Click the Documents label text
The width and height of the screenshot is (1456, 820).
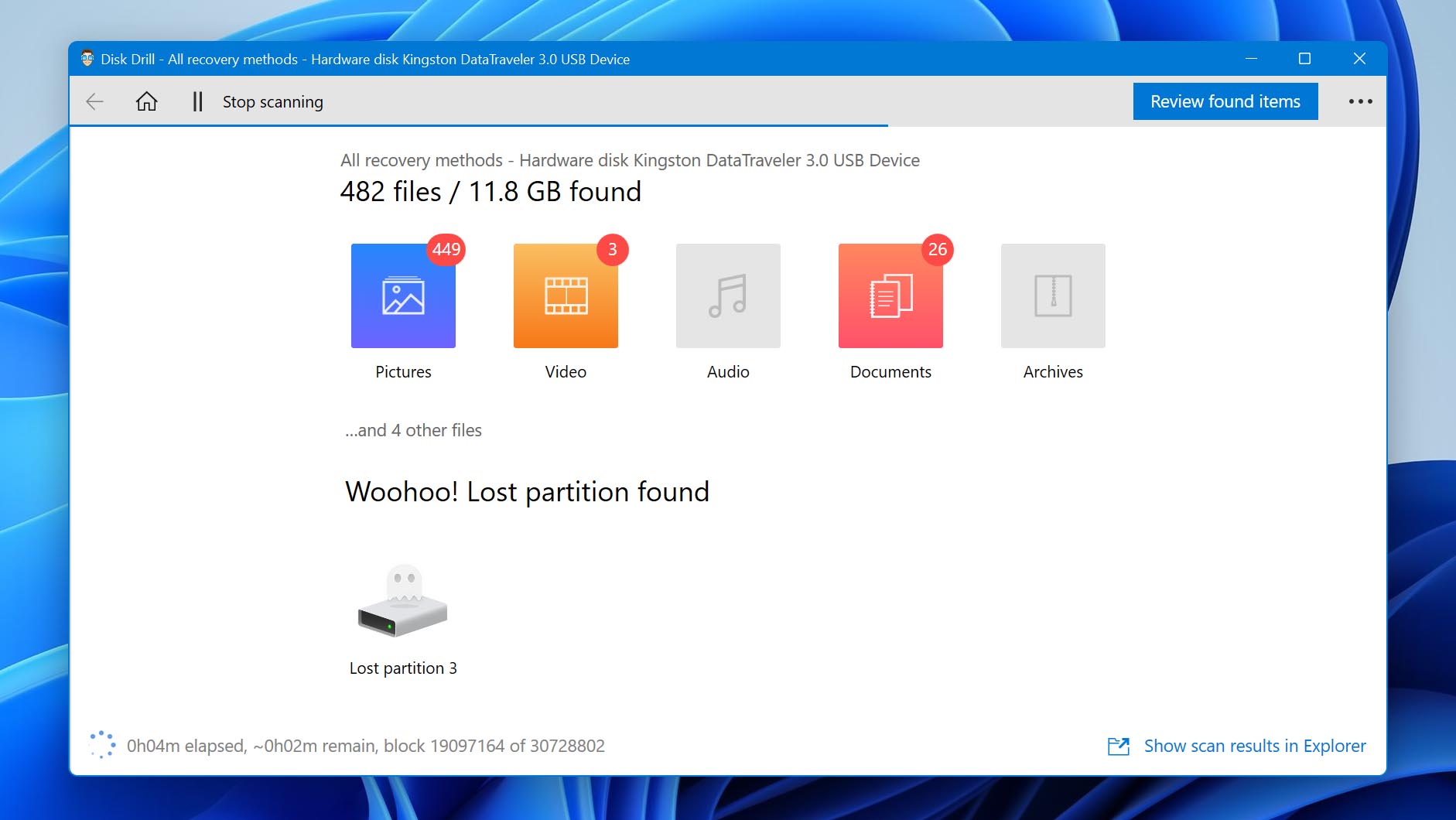click(x=890, y=372)
